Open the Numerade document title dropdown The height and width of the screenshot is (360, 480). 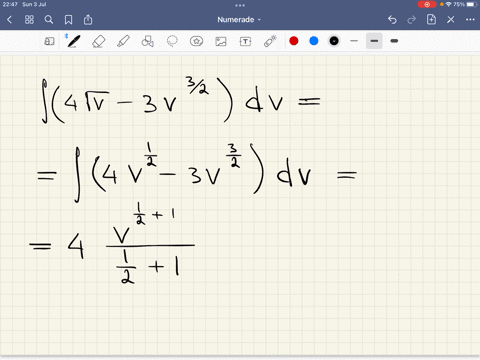[x=239, y=20]
